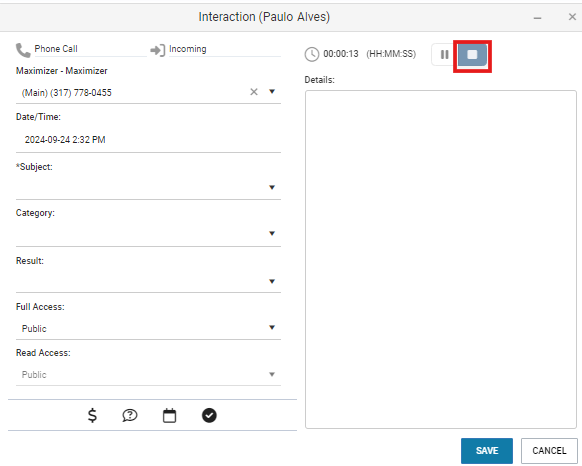Click inside the Details text area
582x466 pixels.
tap(441, 259)
